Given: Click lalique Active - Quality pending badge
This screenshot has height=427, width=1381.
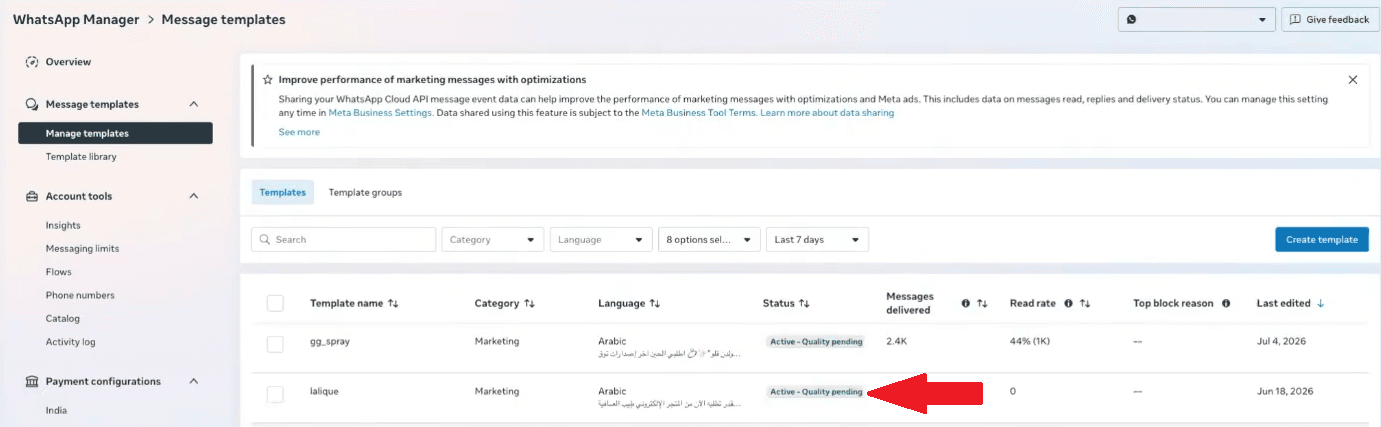Looking at the screenshot, I should coord(815,392).
